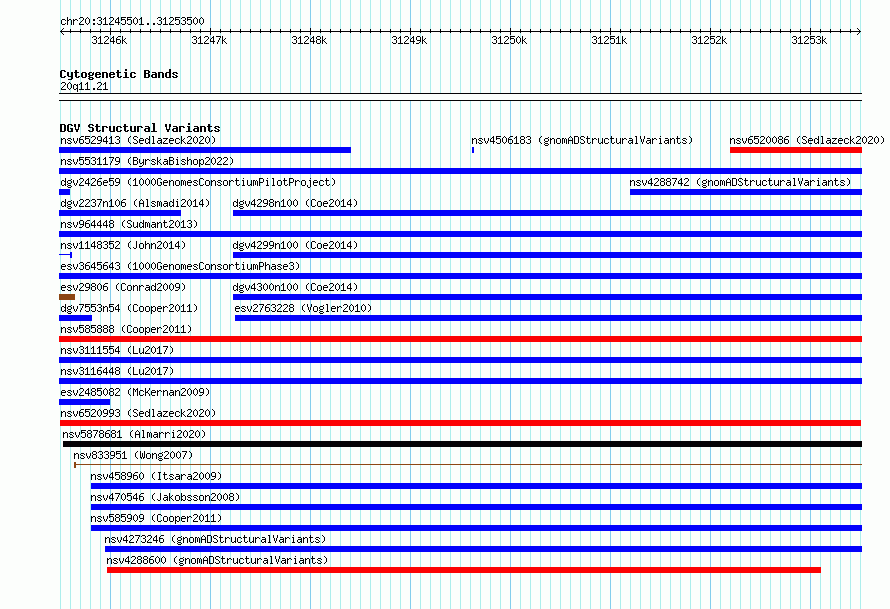
Task: Click the 31246k ruler position
Action: (x=110, y=40)
